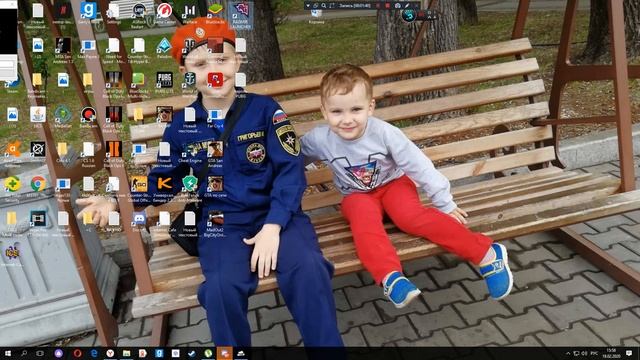Open taskbar search magnifier
Viewport: 640px width, 360px height.
coord(24,353)
